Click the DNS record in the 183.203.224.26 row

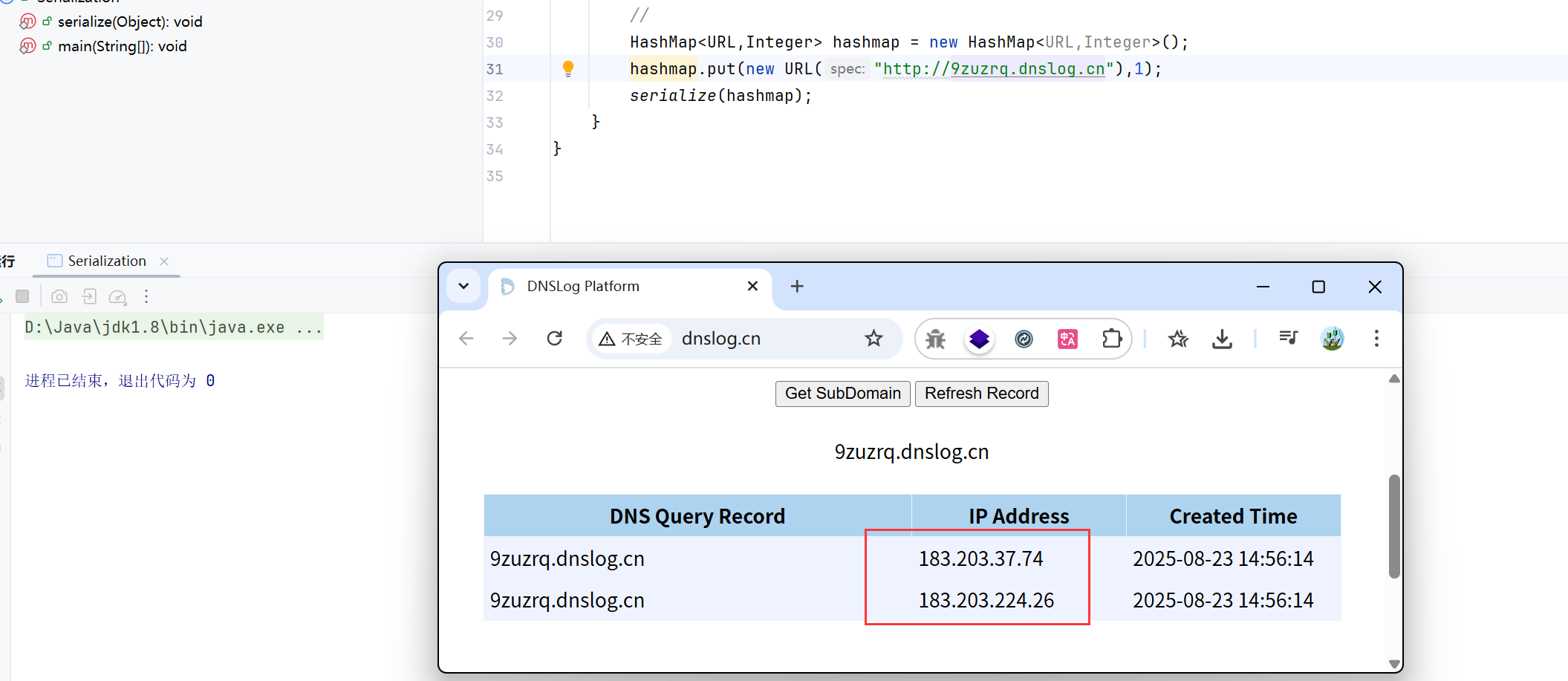pos(567,600)
